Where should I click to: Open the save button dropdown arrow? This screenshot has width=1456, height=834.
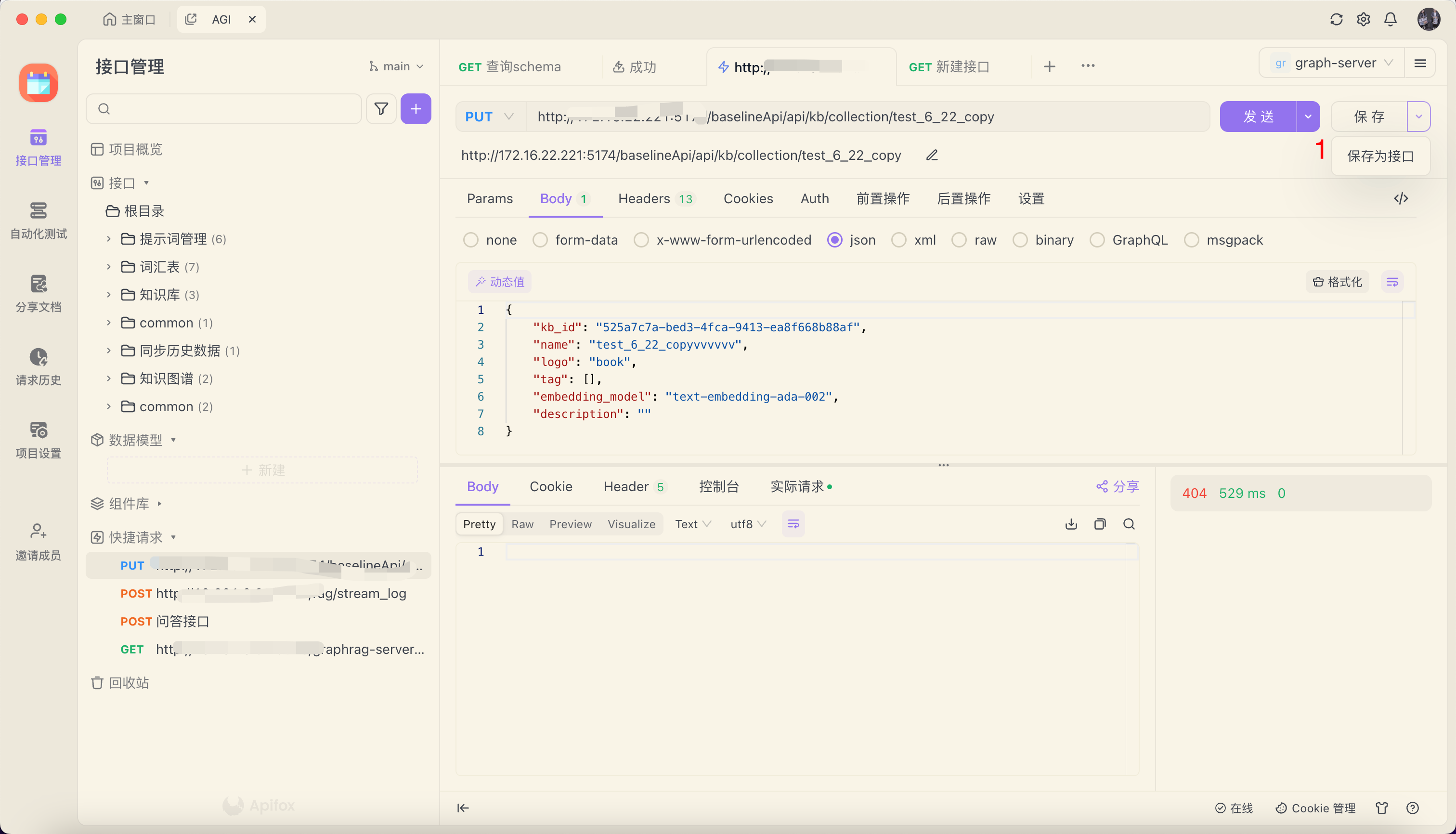coord(1418,117)
